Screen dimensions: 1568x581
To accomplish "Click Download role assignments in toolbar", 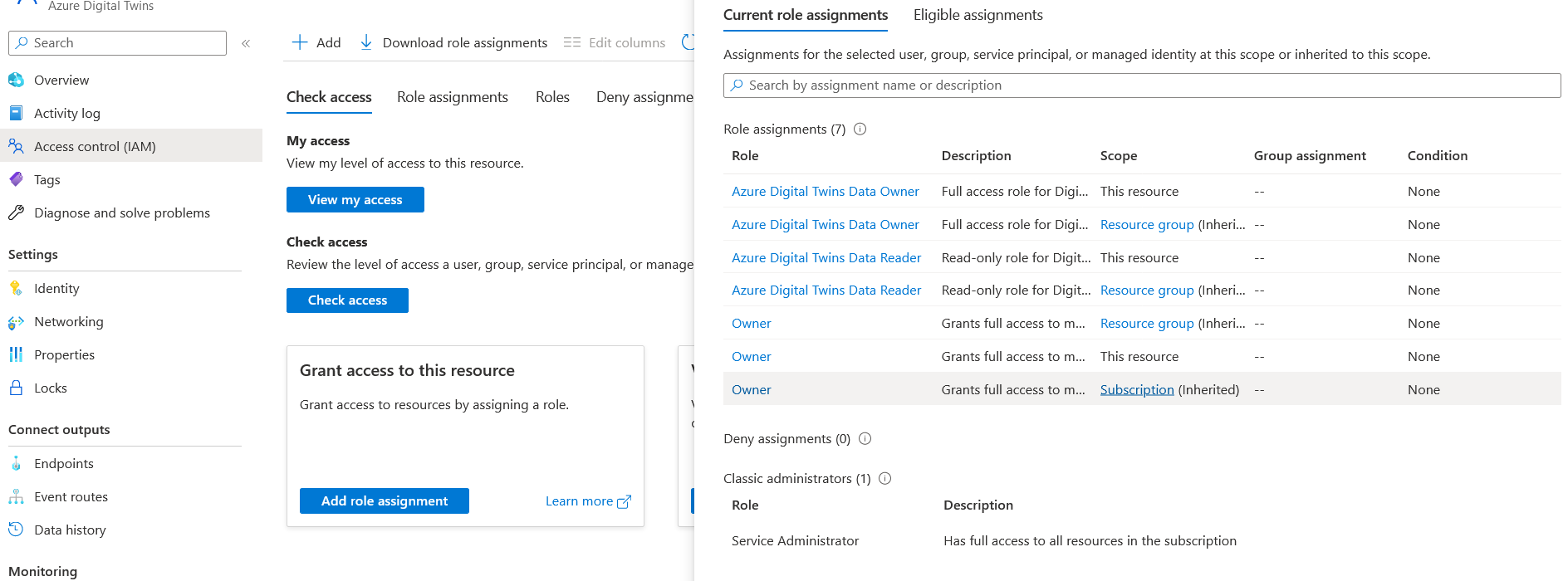I will click(453, 42).
